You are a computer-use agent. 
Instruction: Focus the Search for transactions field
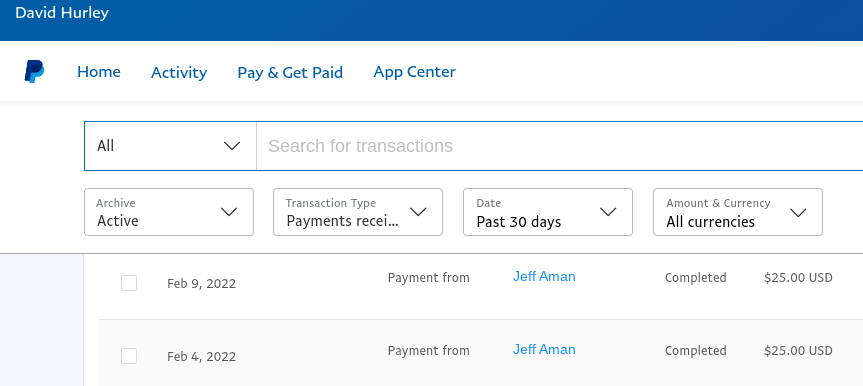[560, 146]
